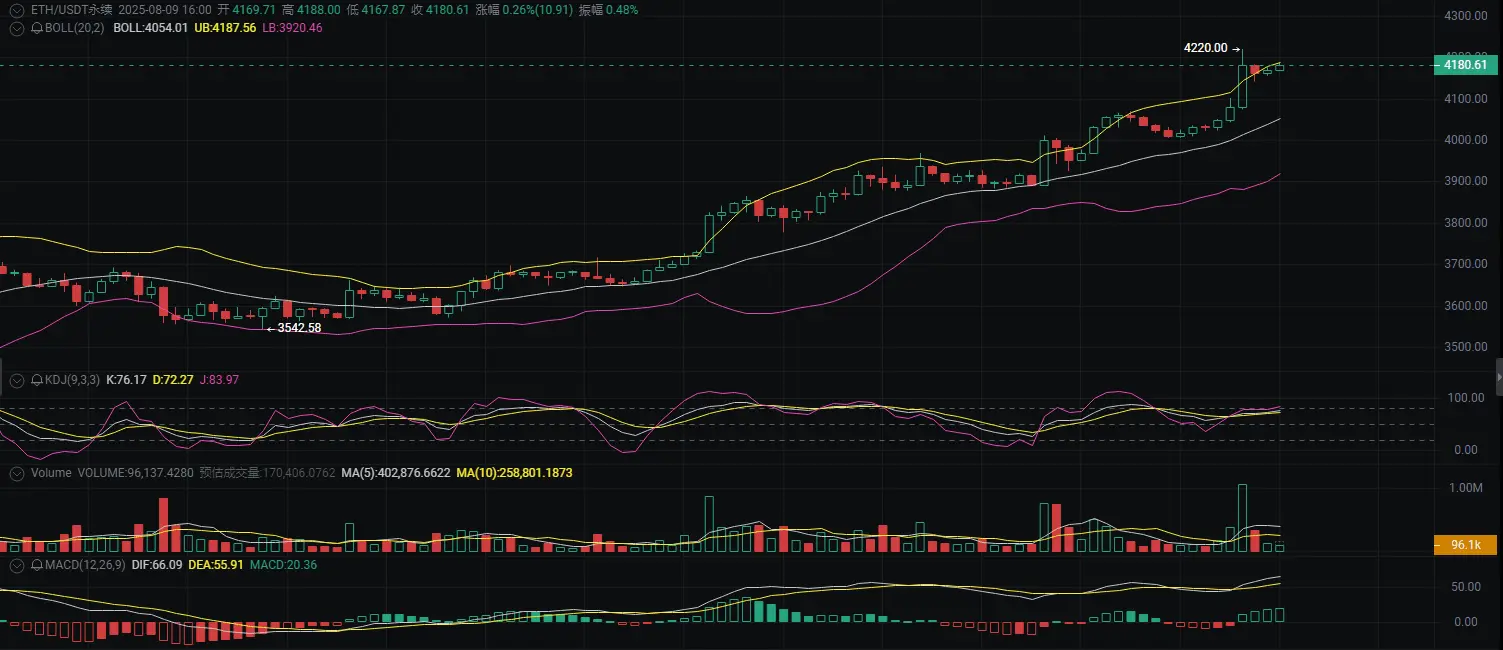1503x650 pixels.
Task: Collapse the Volume pane chevron
Action: click(x=16, y=472)
